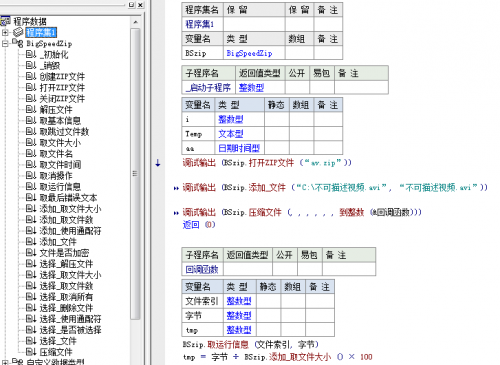Image resolution: width=500 pixels, height=365 pixels.
Task: Collapse the BigSpeedZip tree node
Action: pyautogui.click(x=5, y=44)
